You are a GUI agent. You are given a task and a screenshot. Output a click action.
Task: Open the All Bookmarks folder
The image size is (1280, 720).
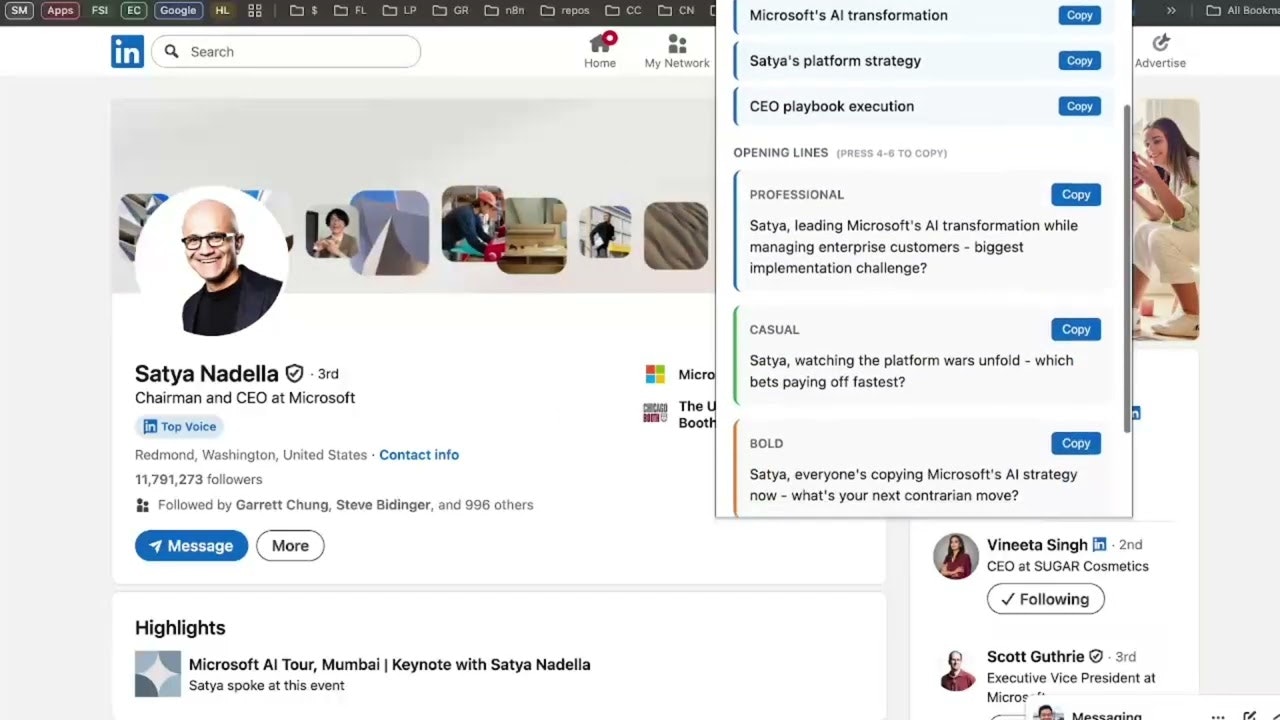click(1241, 10)
